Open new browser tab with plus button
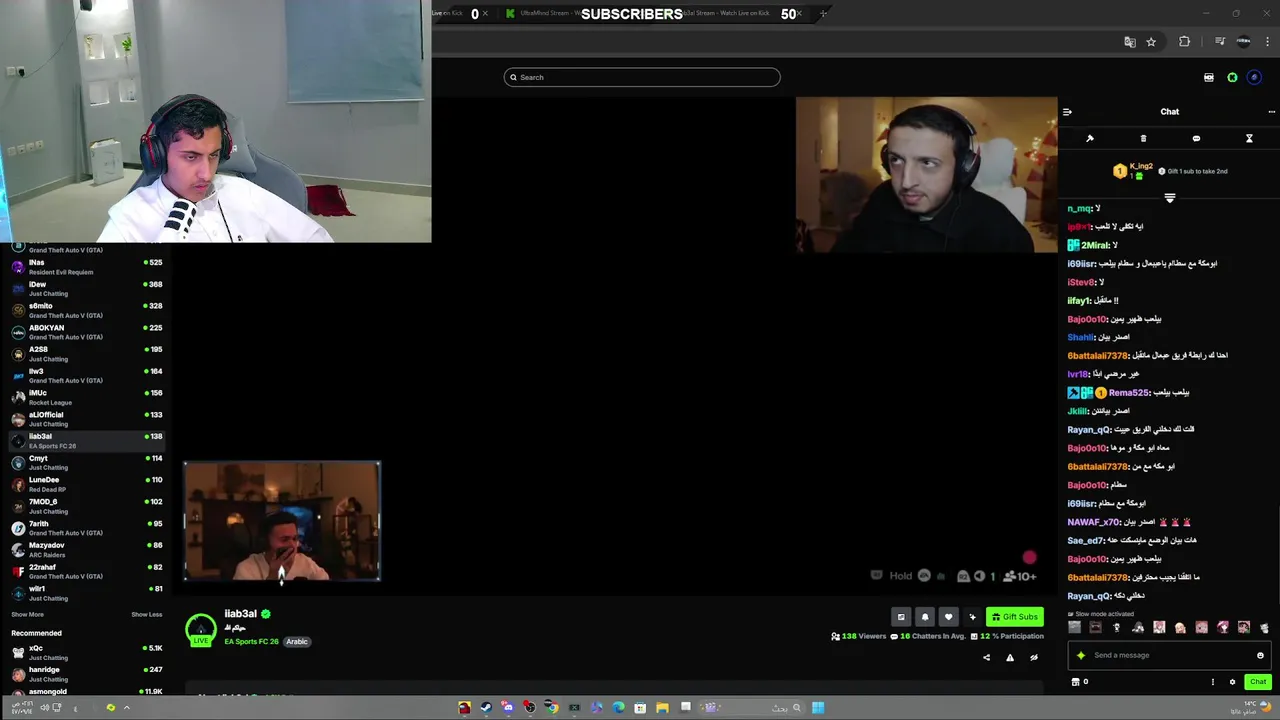 tap(823, 14)
